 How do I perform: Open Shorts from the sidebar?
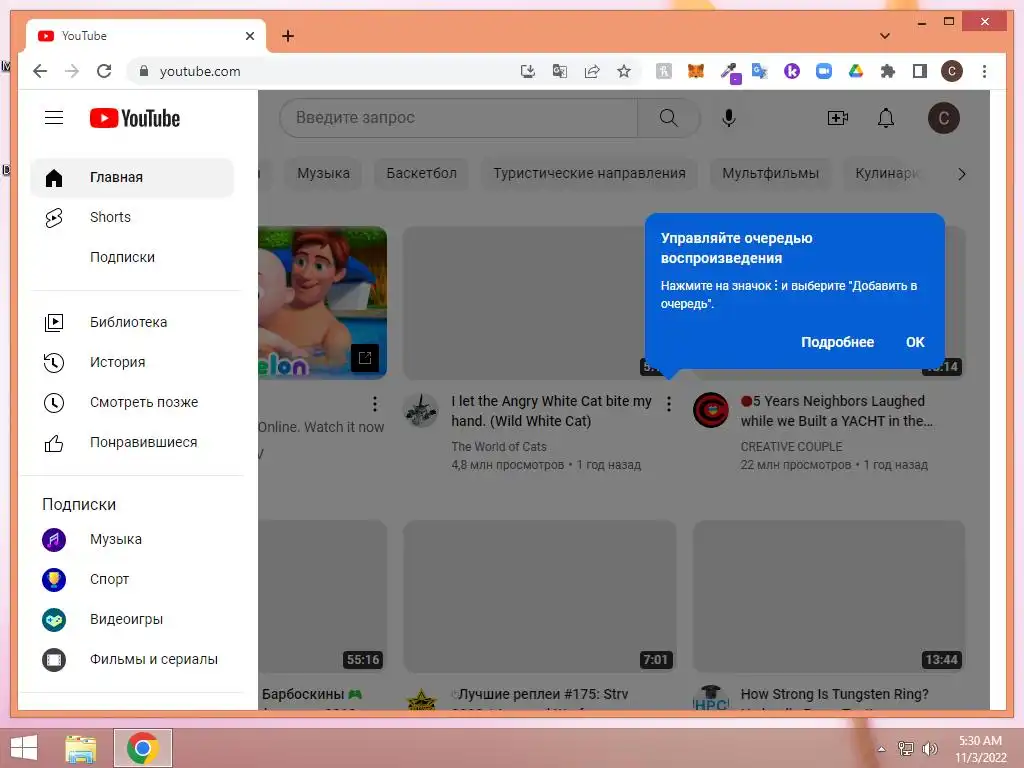132,217
